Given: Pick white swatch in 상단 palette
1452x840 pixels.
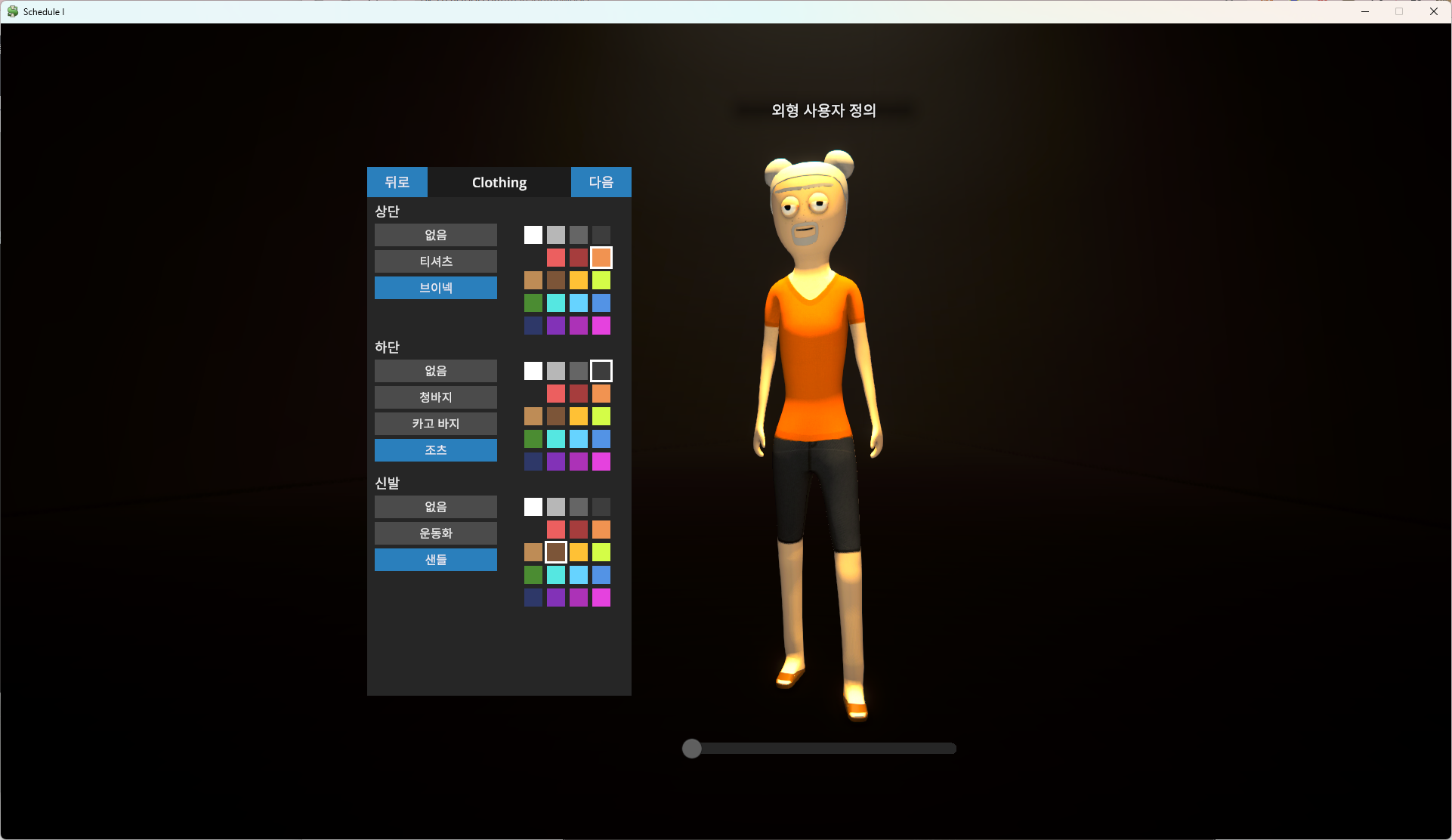Looking at the screenshot, I should click(x=533, y=235).
